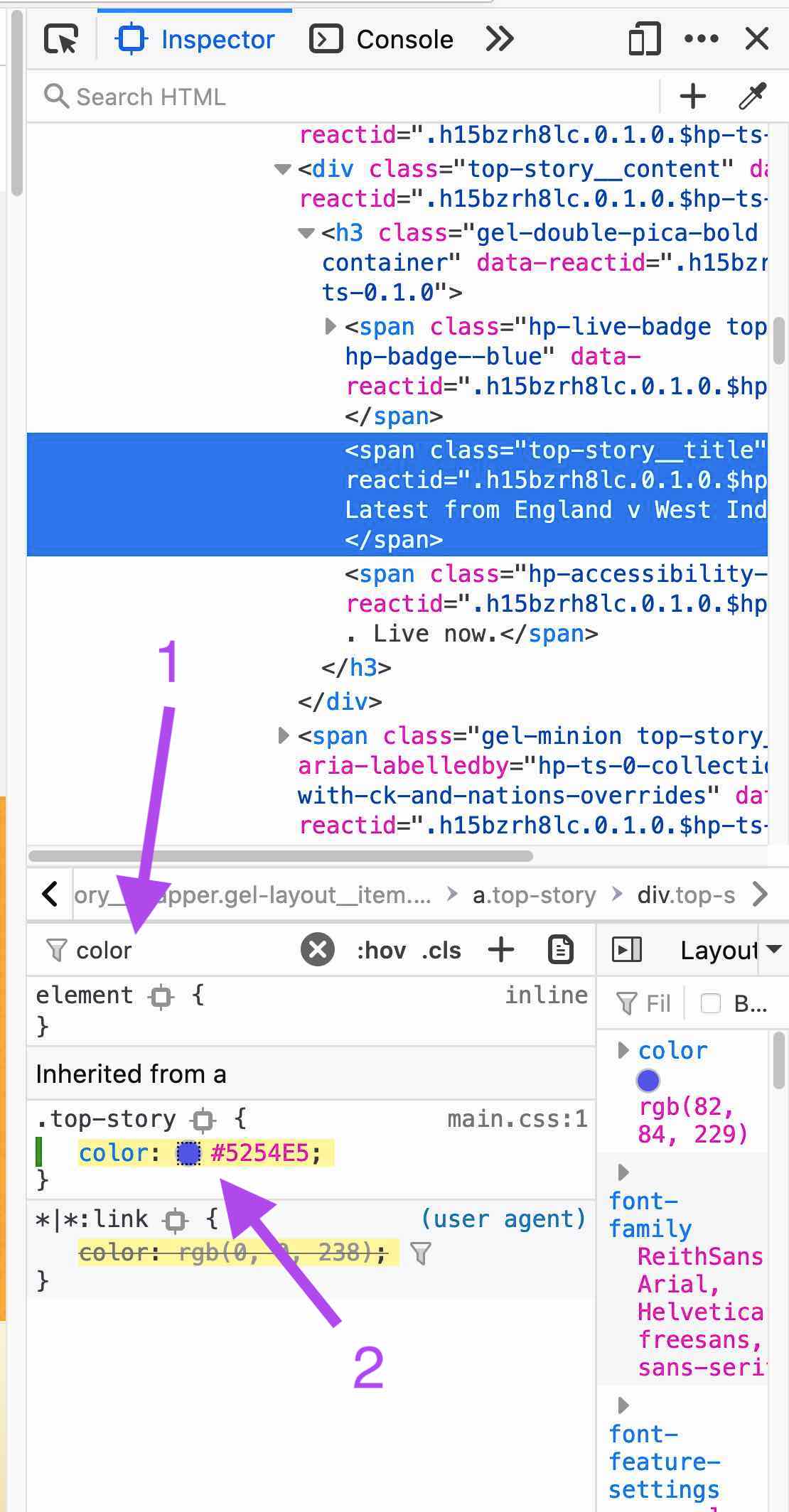Expand the hp-live-badge span node
This screenshot has height=1512, width=789.
pos(331,326)
